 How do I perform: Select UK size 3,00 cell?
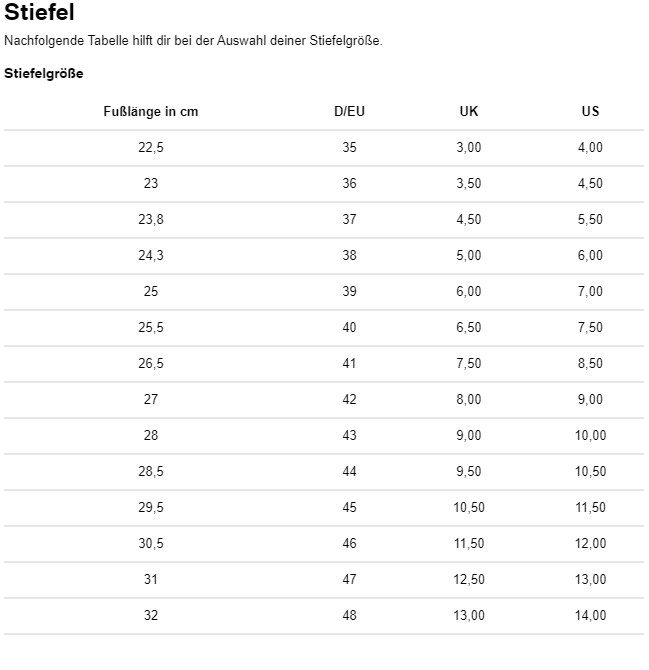469,147
